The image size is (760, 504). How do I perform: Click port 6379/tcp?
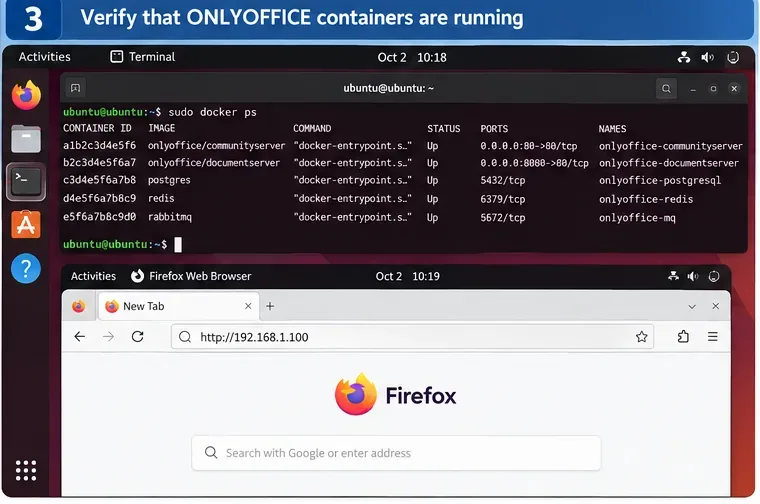[x=503, y=199]
